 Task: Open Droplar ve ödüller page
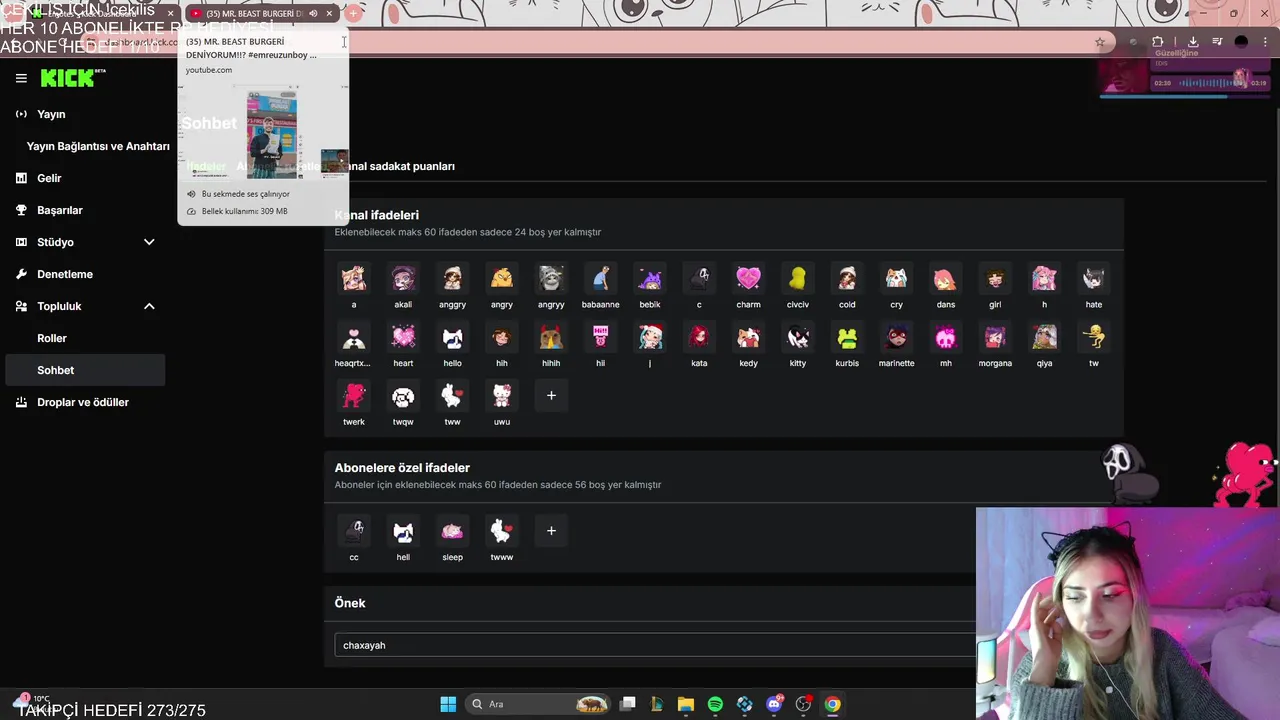click(x=83, y=402)
